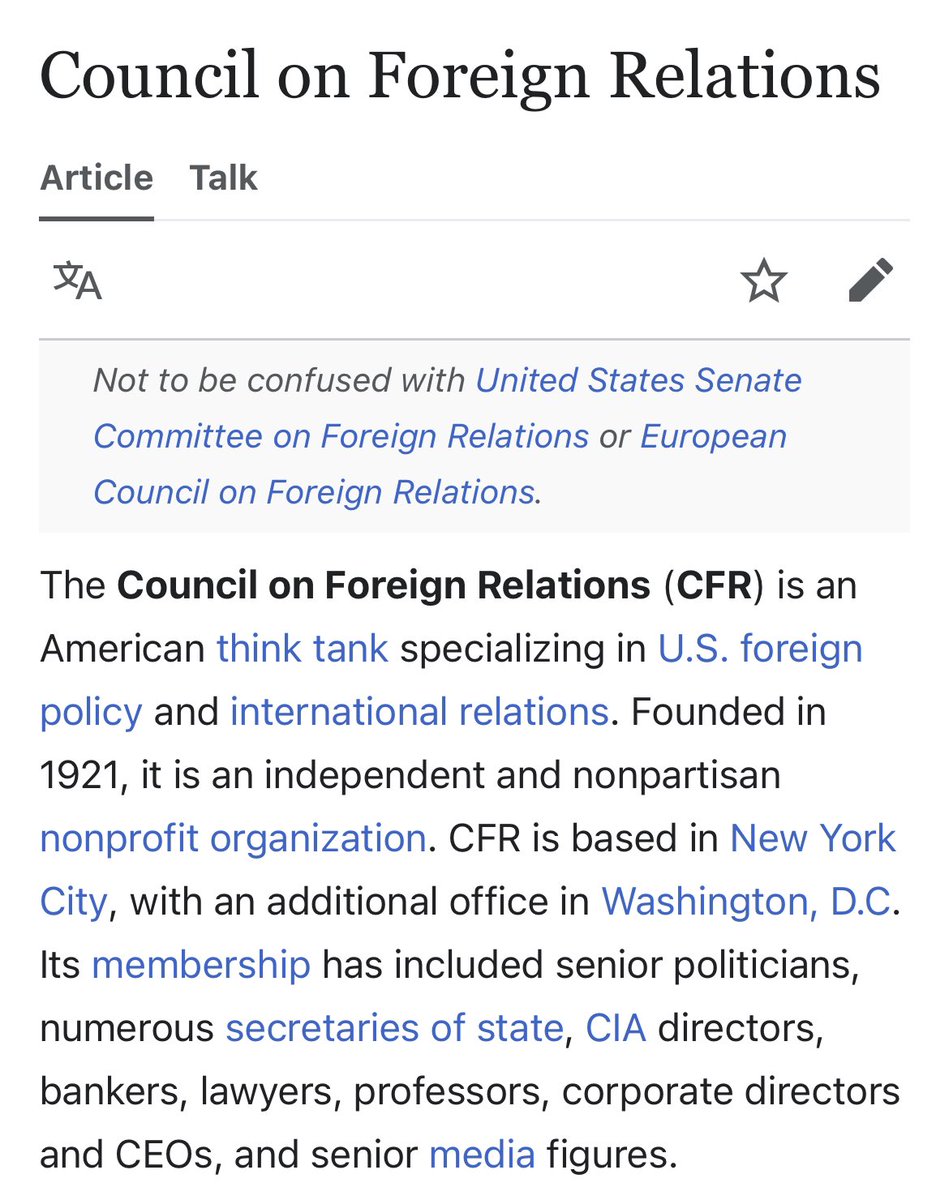The width and height of the screenshot is (949, 1200).
Task: Open the language selection icon
Action: [x=77, y=281]
